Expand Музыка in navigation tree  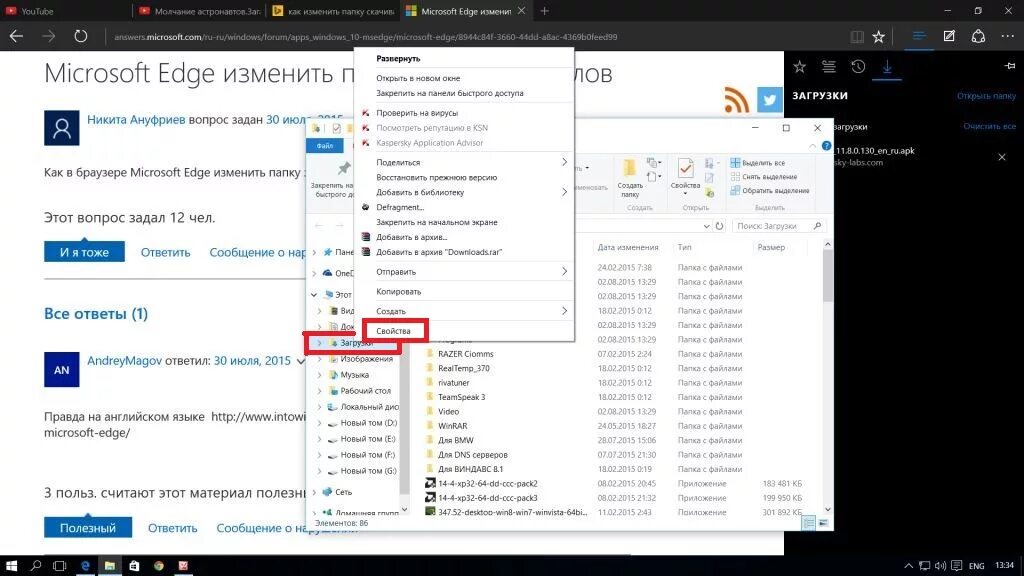pos(319,375)
